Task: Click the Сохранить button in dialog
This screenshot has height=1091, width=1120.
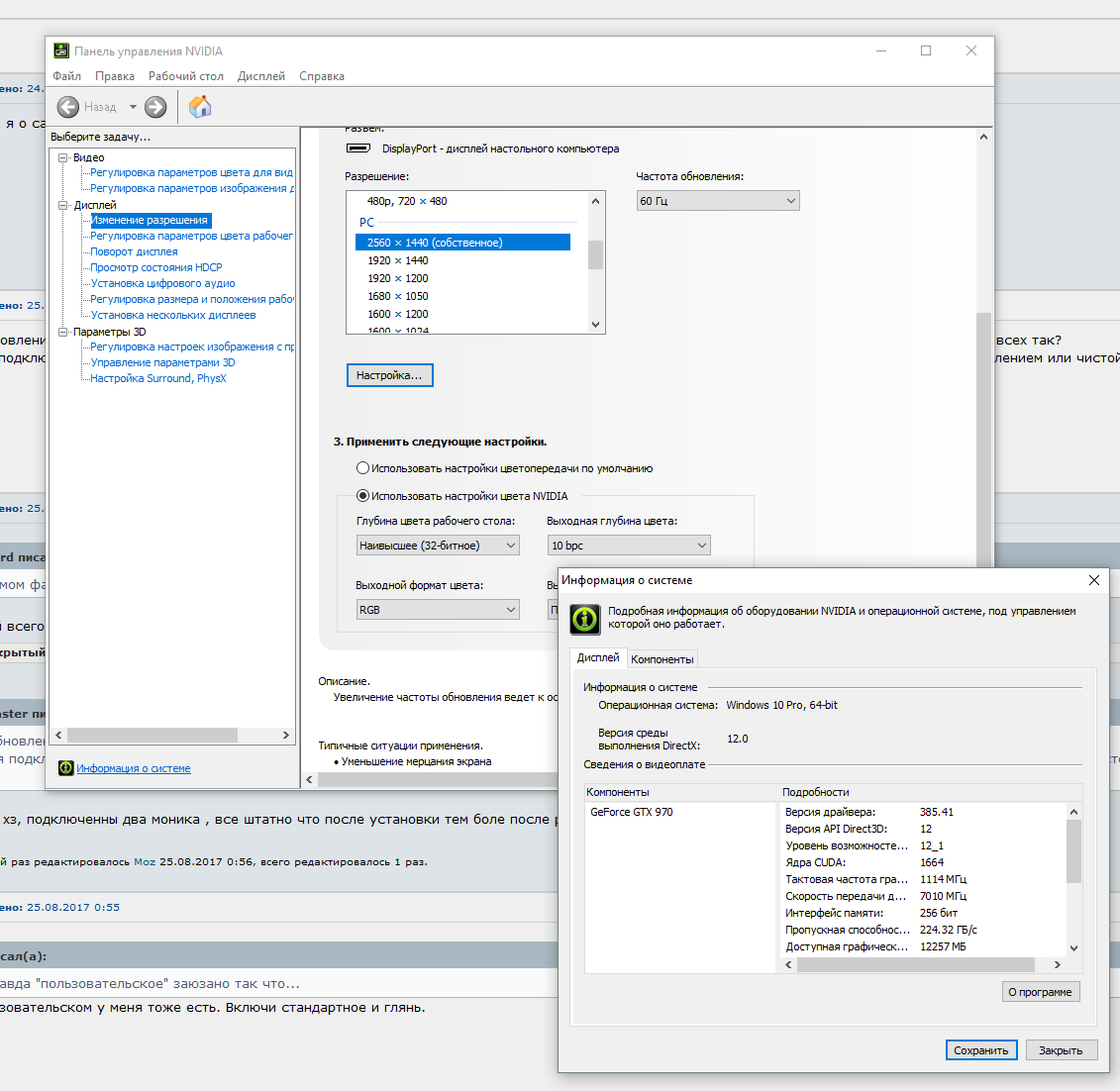Action: click(x=980, y=1050)
